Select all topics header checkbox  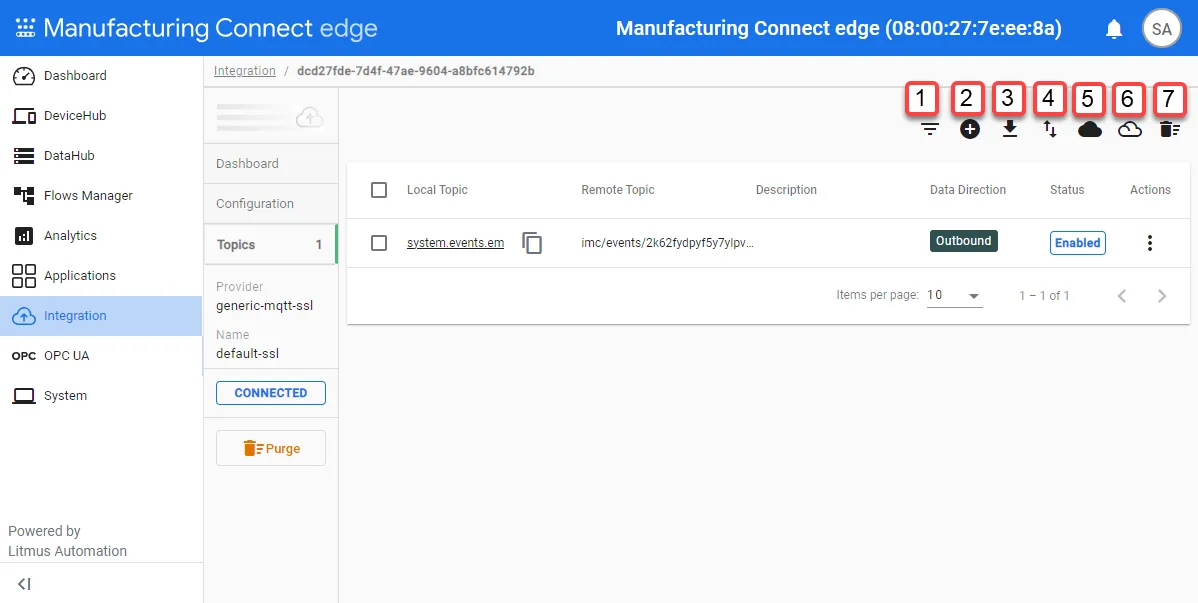(379, 190)
